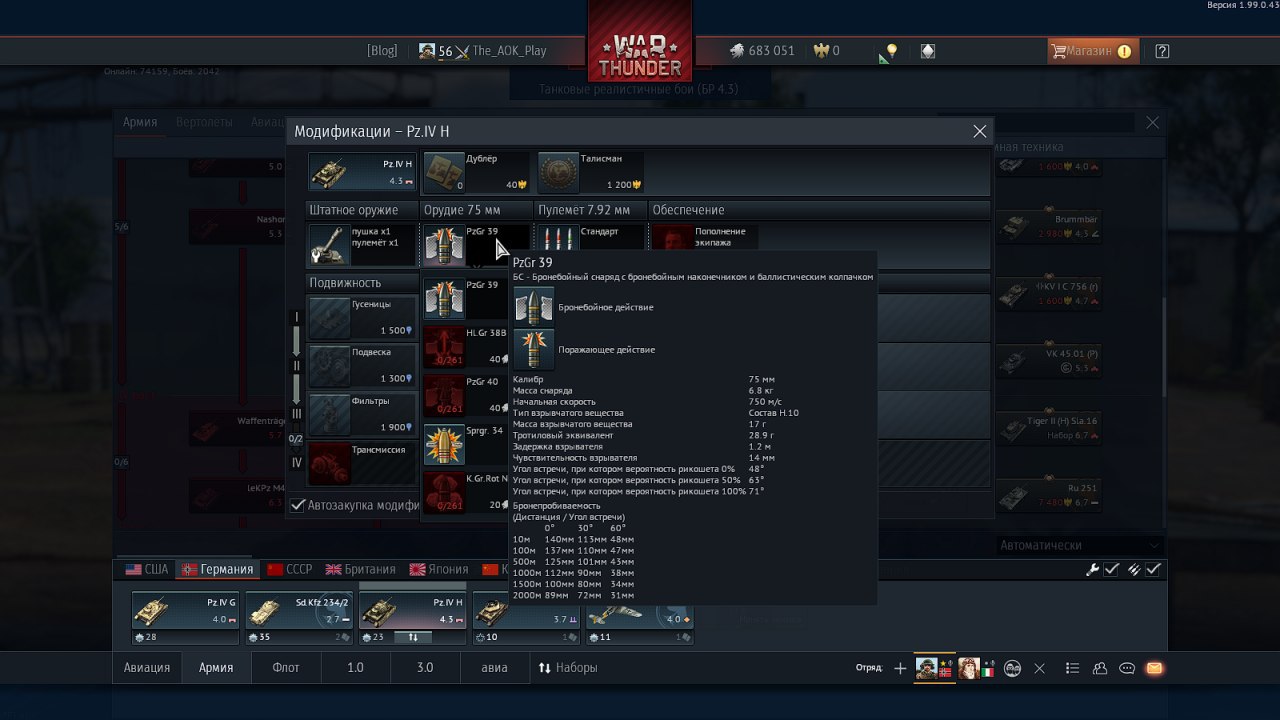Screen dimensions: 1280x720
Task: Select the Флот tab in bottom bar
Action: (286, 667)
